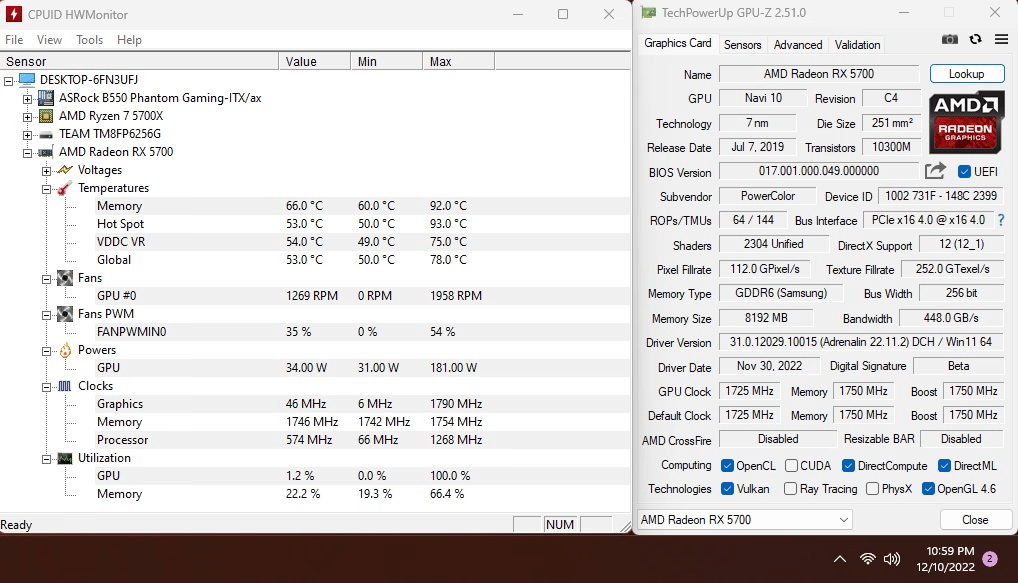Viewport: 1018px width, 583px height.
Task: Click the Fans PWM icon
Action: coord(65,314)
